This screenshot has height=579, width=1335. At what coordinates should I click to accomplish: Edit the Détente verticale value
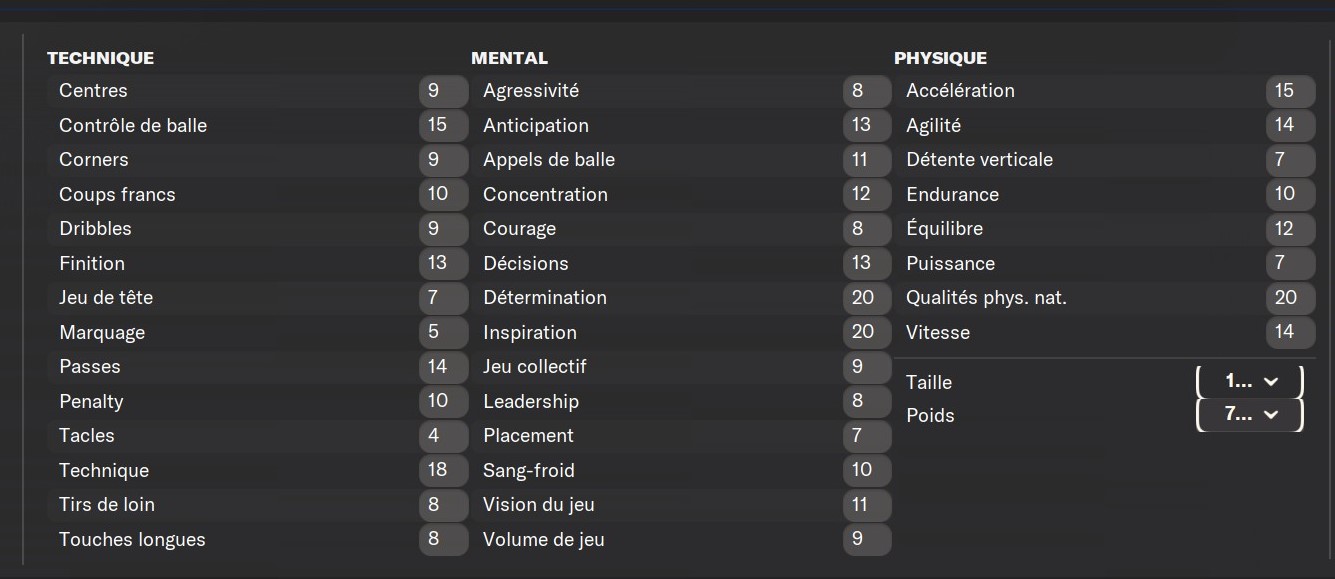(1290, 160)
